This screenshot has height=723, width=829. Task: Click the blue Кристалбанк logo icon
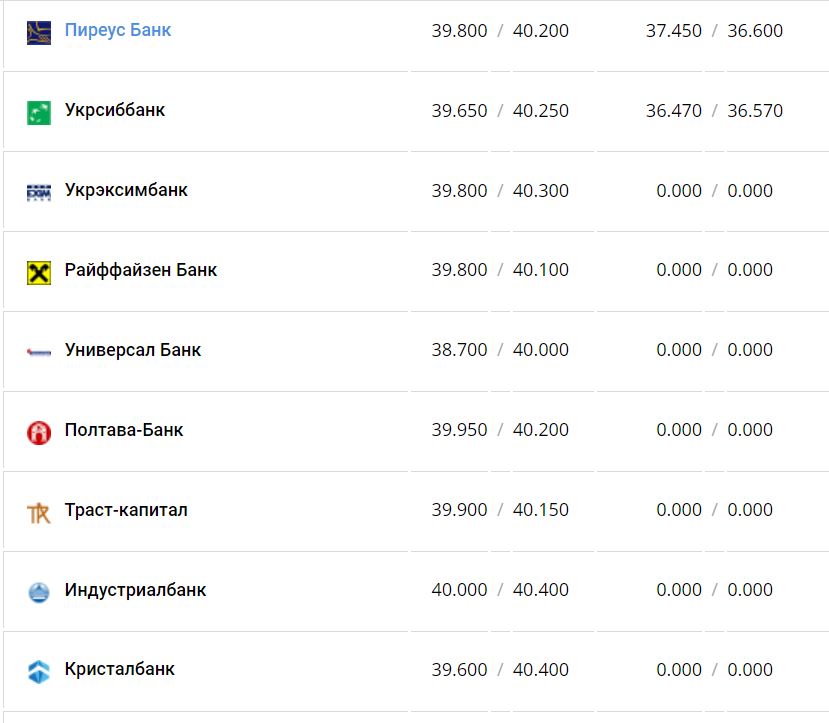39,672
